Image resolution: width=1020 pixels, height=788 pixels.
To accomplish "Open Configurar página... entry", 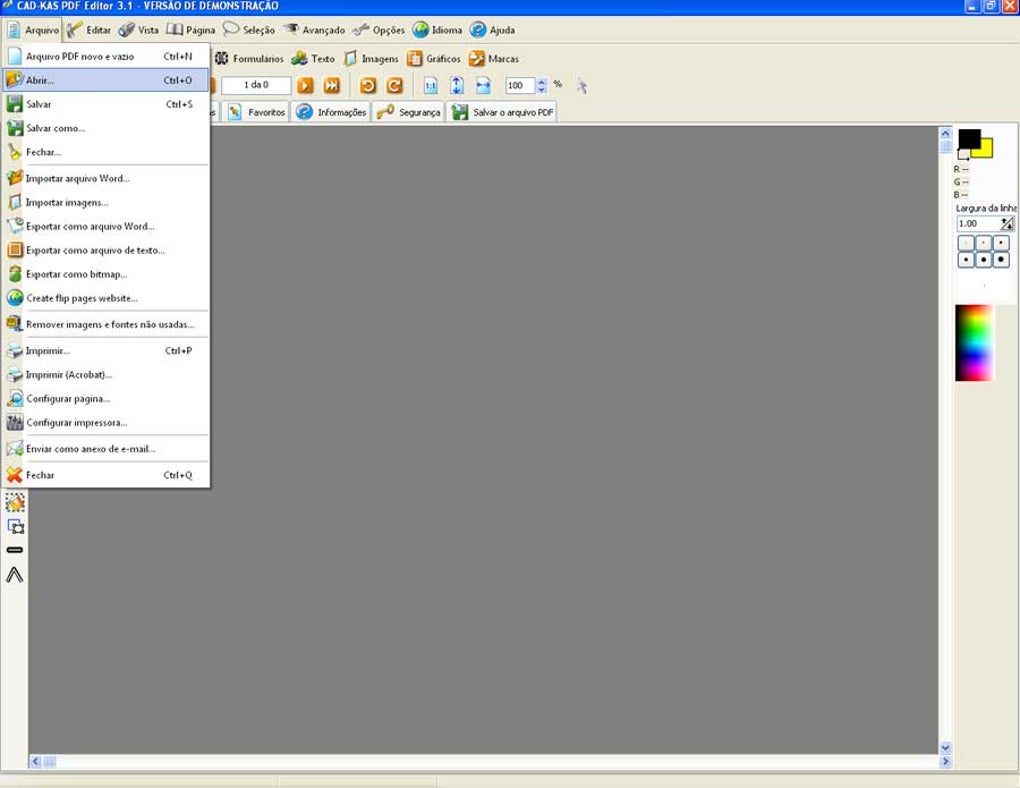I will 106,398.
